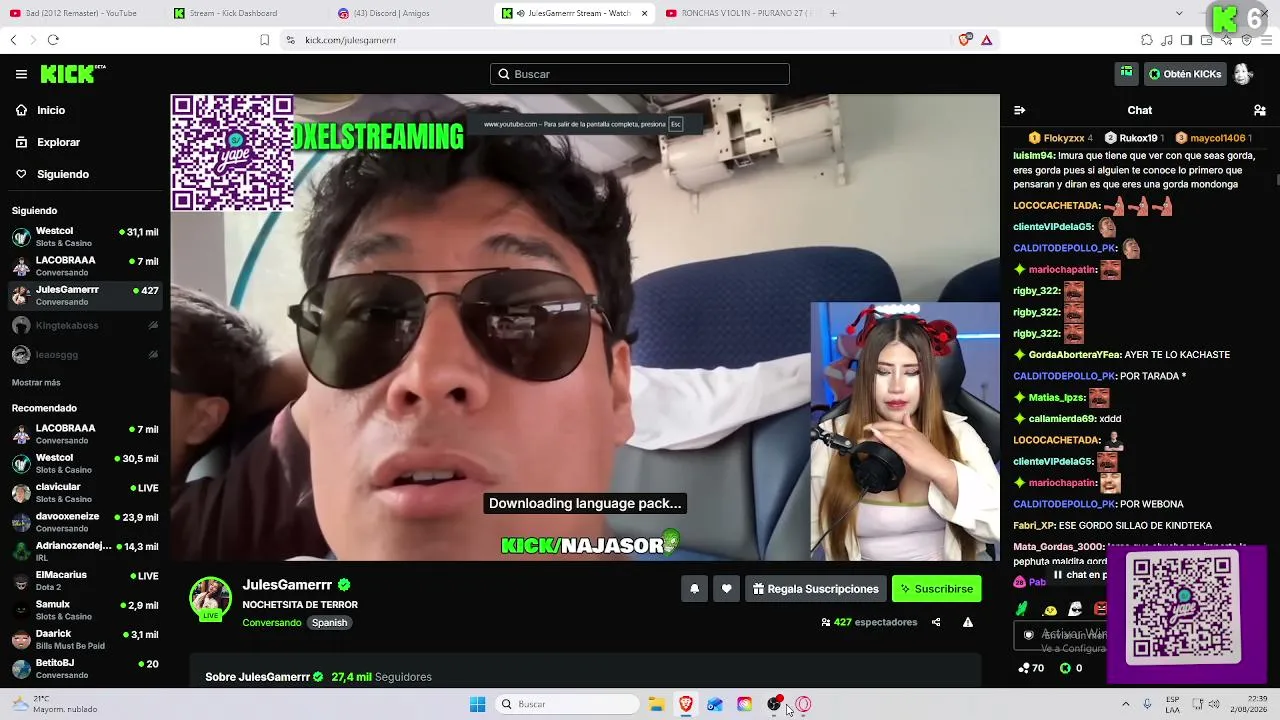The image size is (1280, 720).
Task: Share the stream via share icon
Action: (x=936, y=622)
